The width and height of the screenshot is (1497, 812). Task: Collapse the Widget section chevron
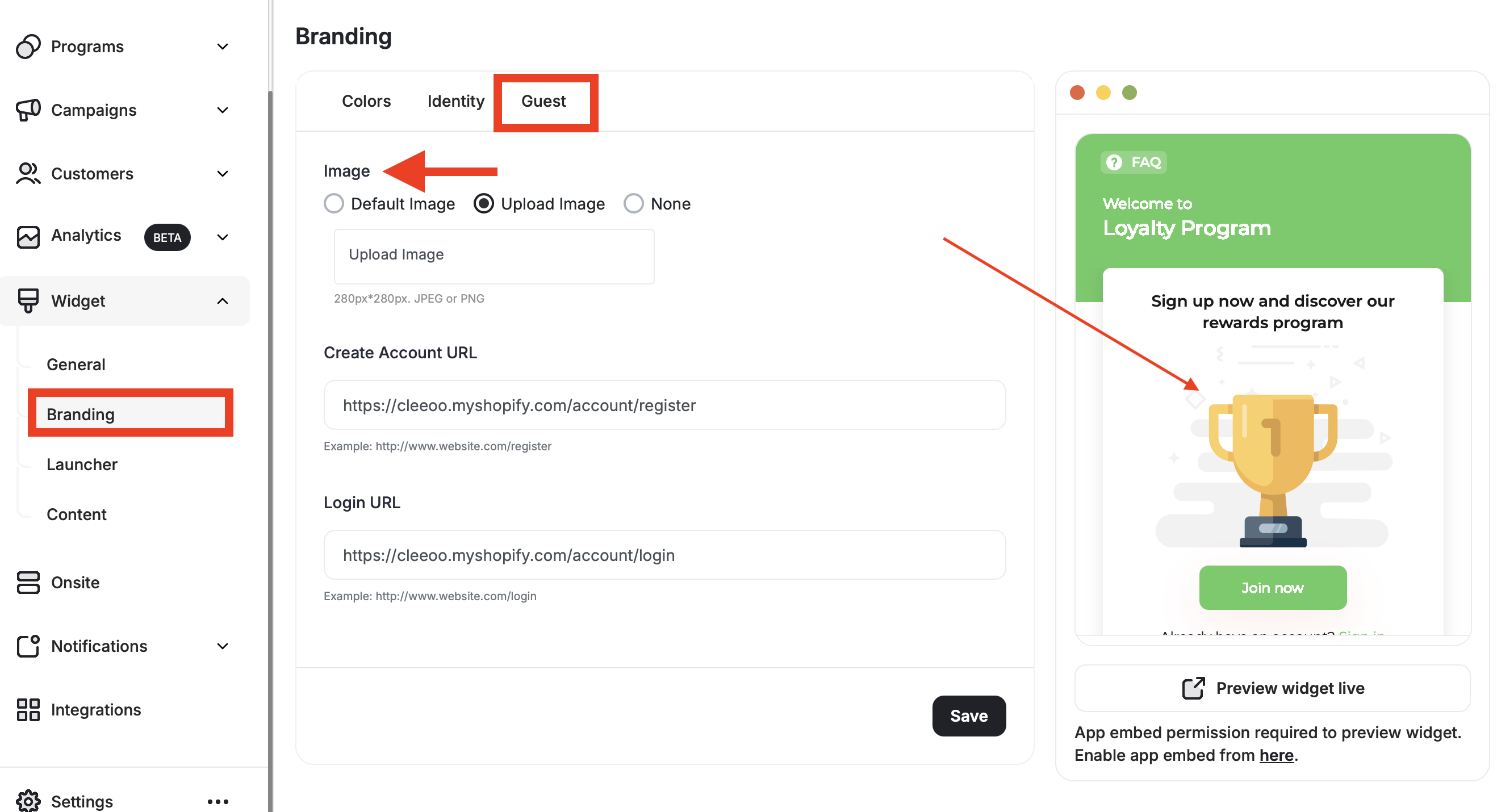[x=223, y=300]
